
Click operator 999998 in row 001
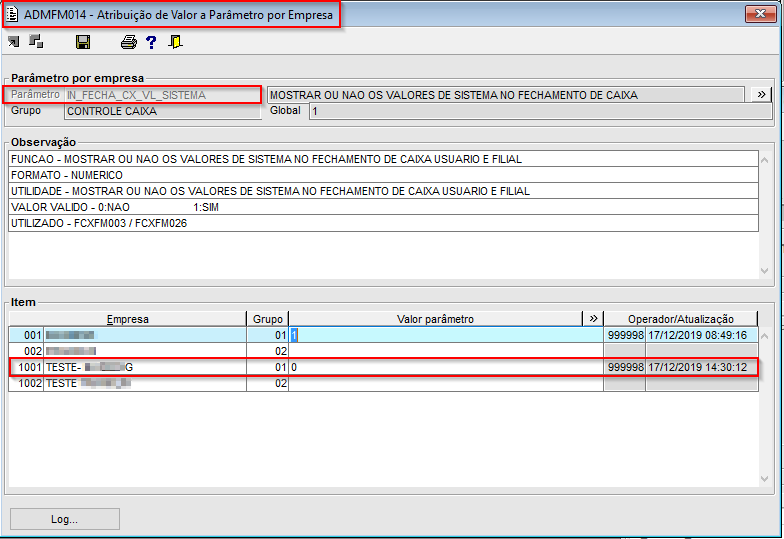[624, 335]
